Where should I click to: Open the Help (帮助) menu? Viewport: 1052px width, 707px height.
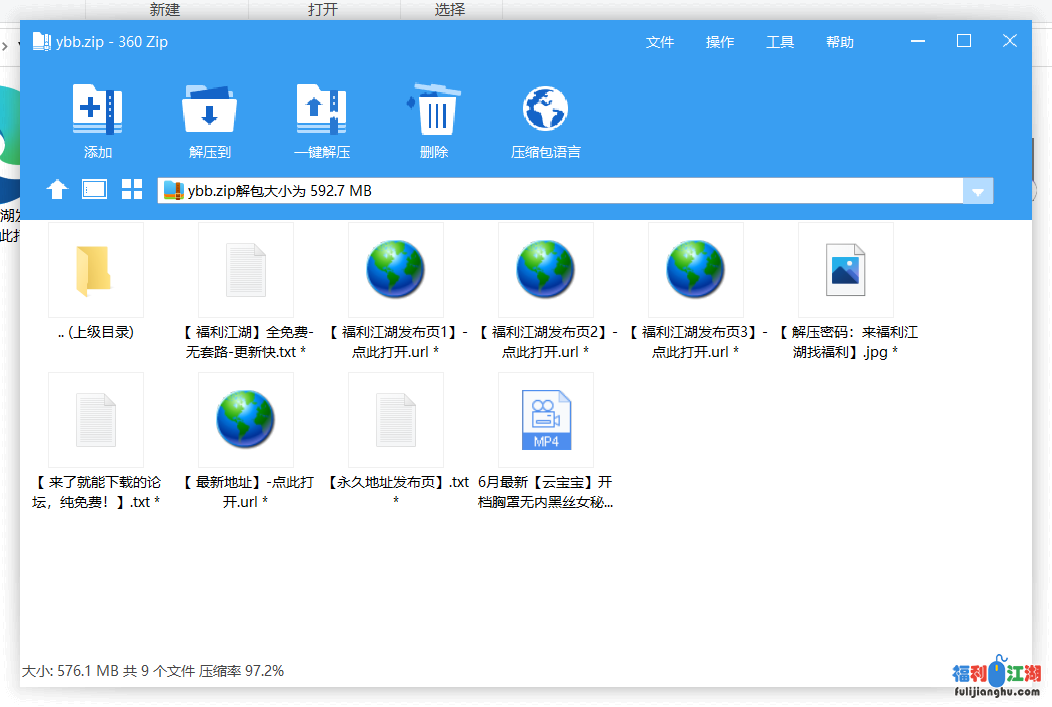pyautogui.click(x=840, y=42)
